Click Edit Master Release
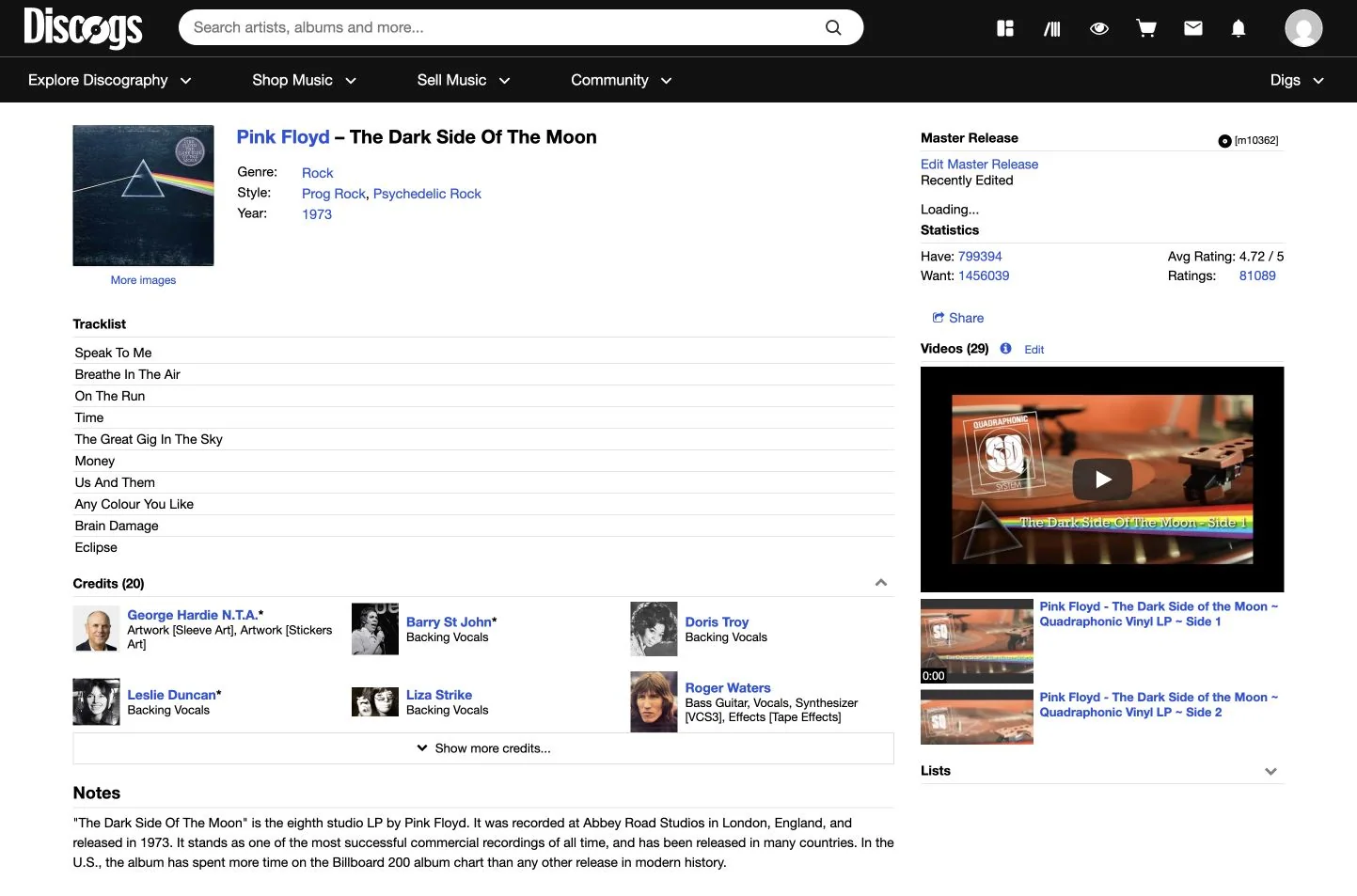Screen dimensions: 1357x896 pyautogui.click(x=979, y=164)
